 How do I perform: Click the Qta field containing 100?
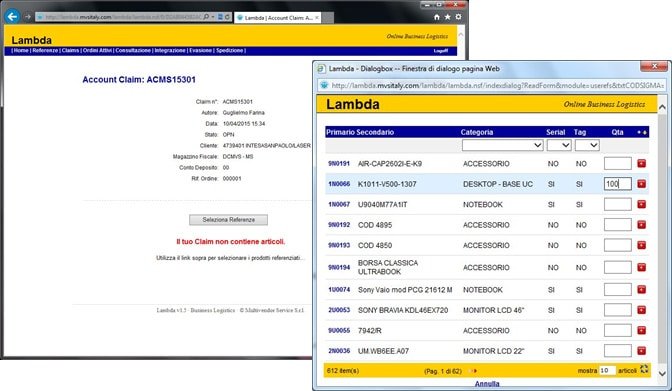pos(618,184)
